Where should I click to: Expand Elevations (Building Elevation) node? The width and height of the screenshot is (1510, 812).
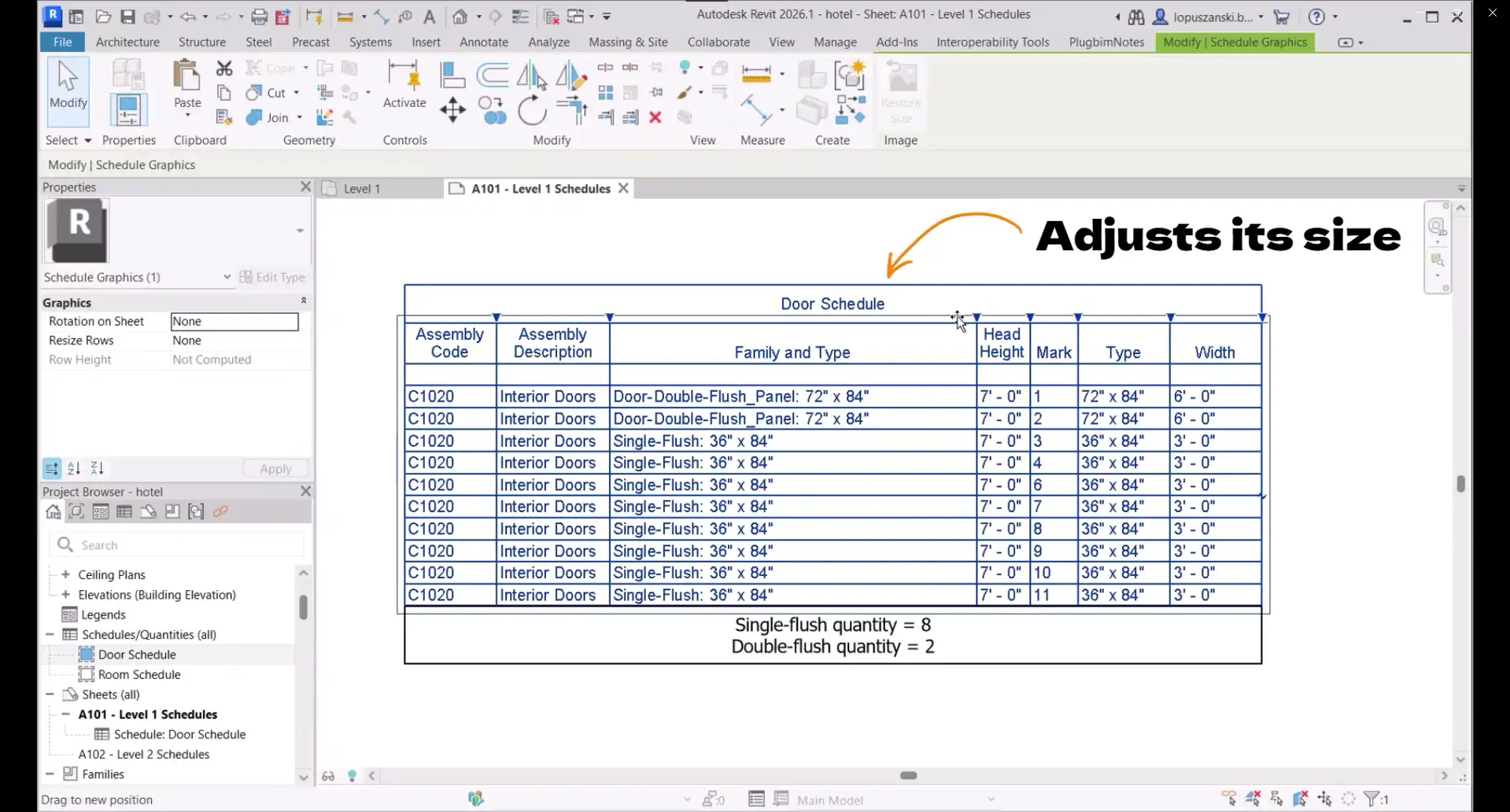click(66, 595)
